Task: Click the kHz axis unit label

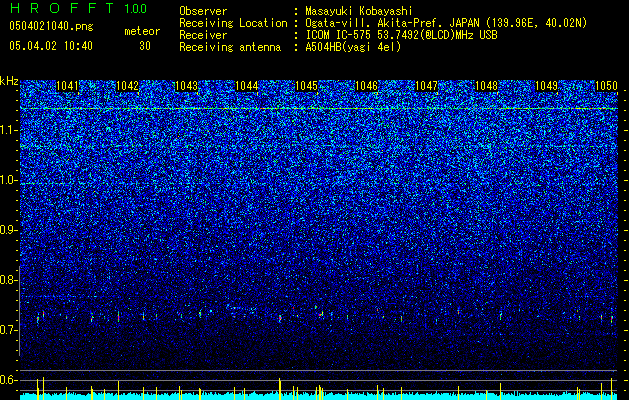Action: (x=9, y=81)
